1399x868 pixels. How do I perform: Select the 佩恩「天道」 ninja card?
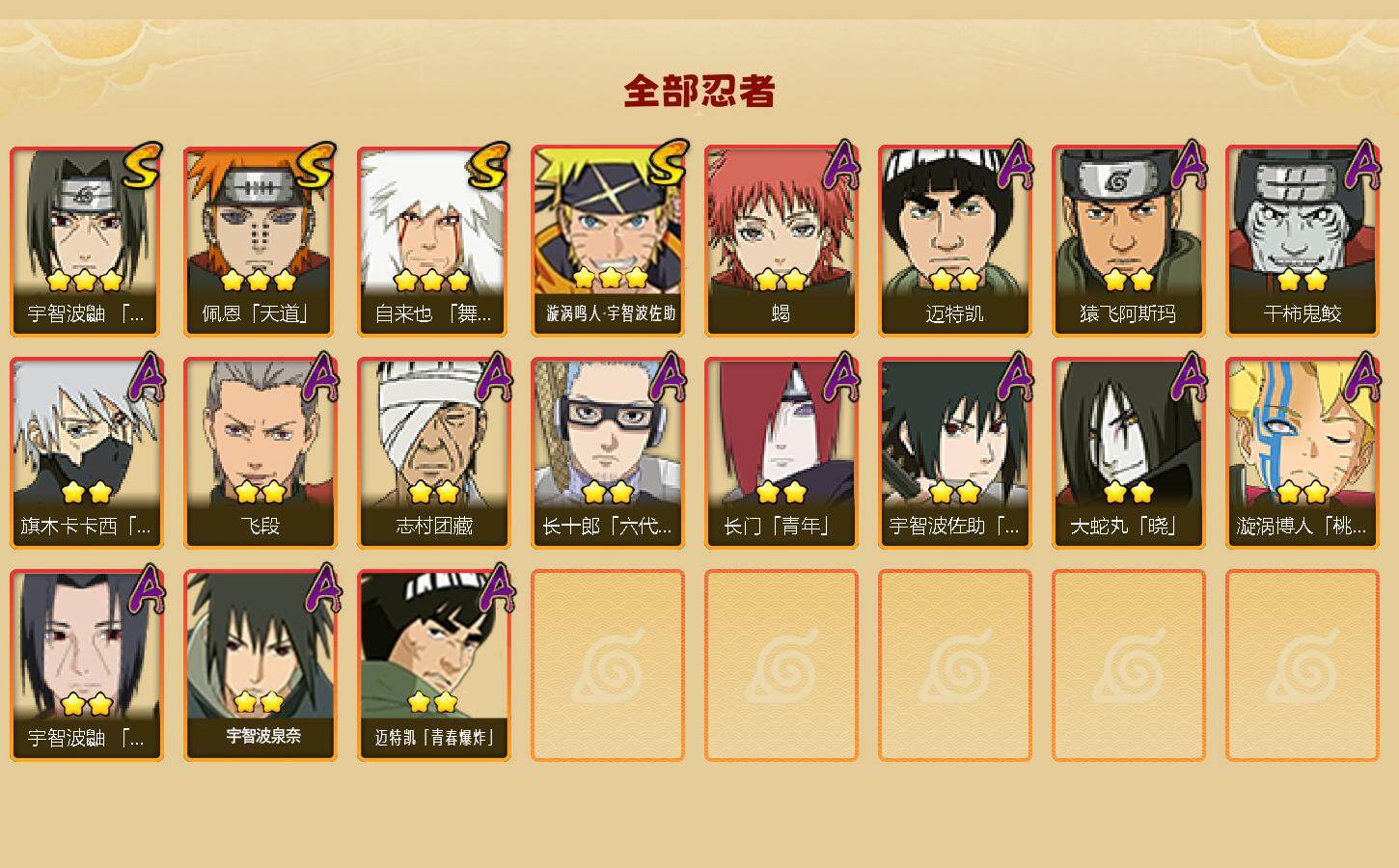pyautogui.click(x=260, y=241)
